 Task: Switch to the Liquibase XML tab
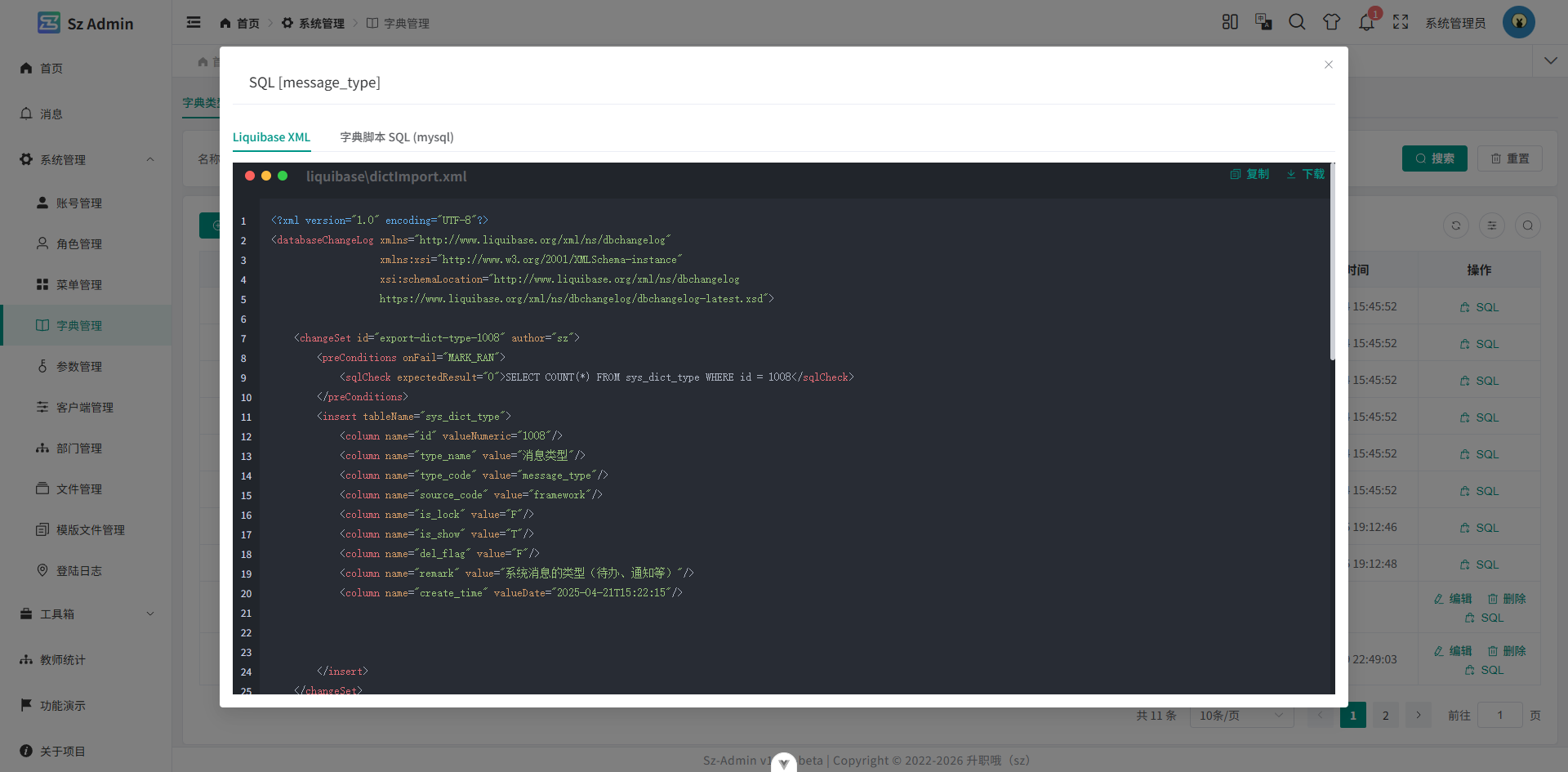pyautogui.click(x=271, y=137)
